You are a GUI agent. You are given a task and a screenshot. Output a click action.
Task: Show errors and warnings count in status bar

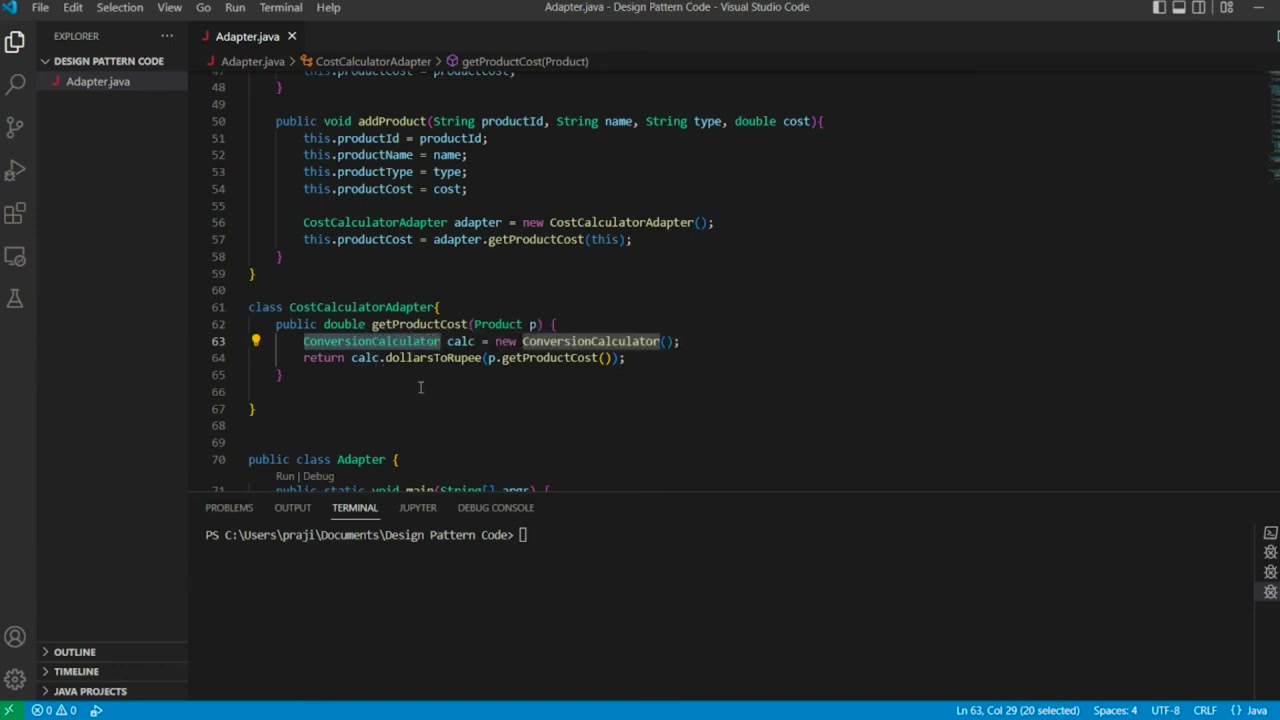(x=53, y=710)
